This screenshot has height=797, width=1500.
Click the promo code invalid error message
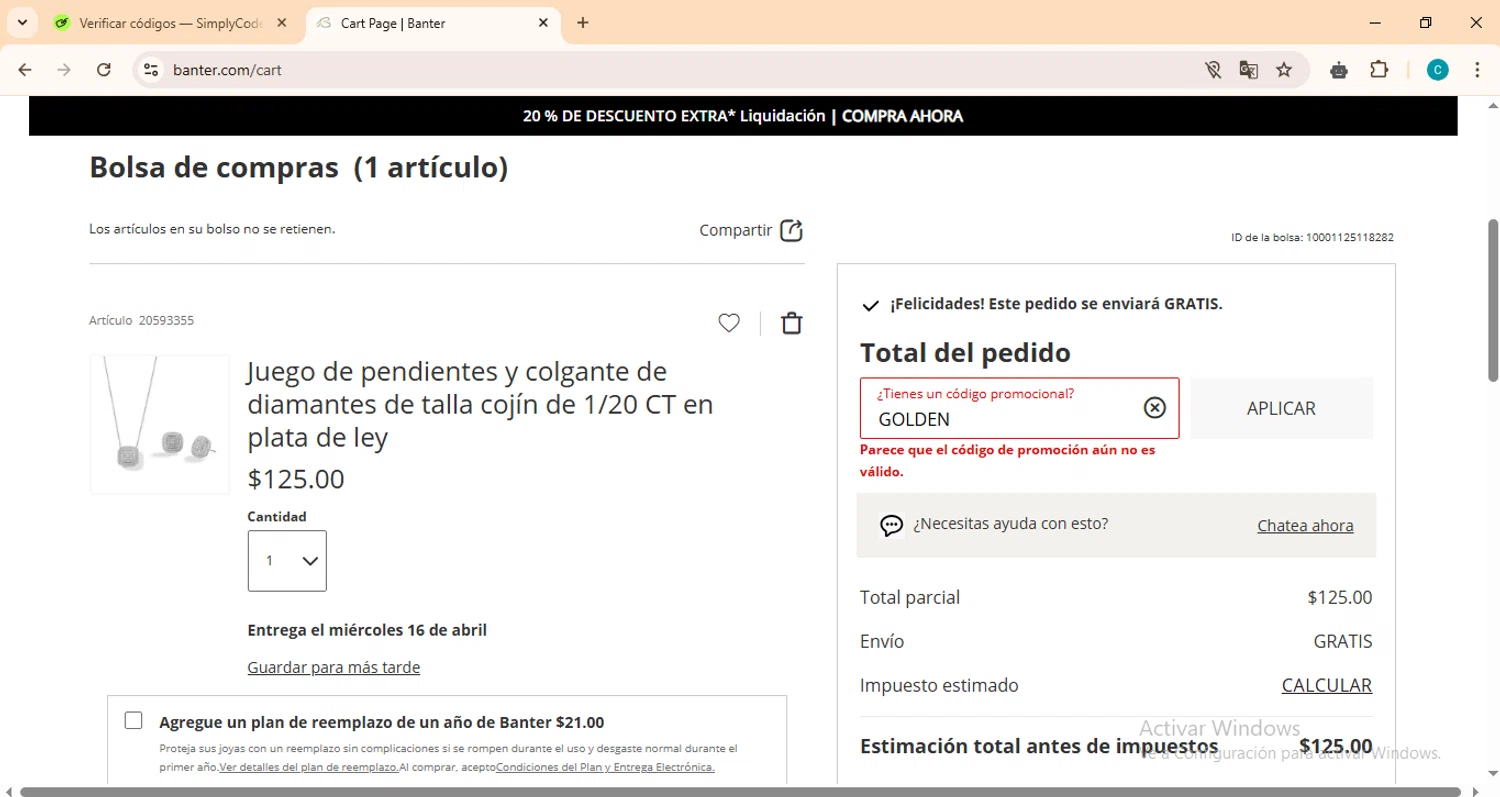[x=1007, y=461]
